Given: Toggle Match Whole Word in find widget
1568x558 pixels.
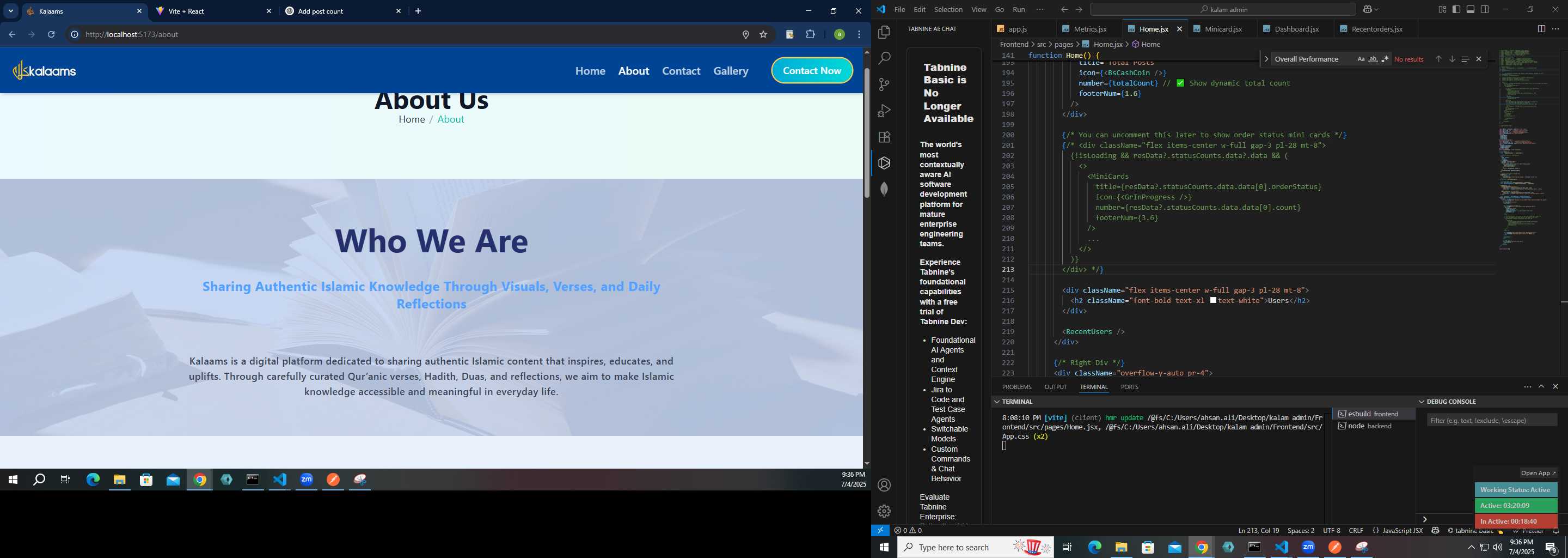Looking at the screenshot, I should (x=1373, y=59).
